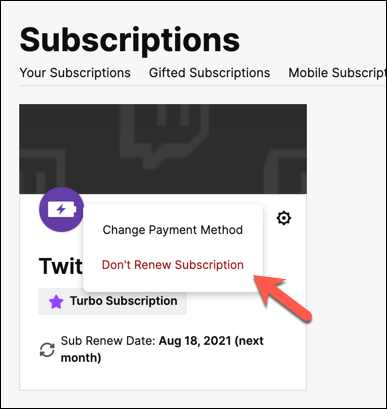Click the Subscriptions page heading
387x409 pixels.
pyautogui.click(x=130, y=41)
